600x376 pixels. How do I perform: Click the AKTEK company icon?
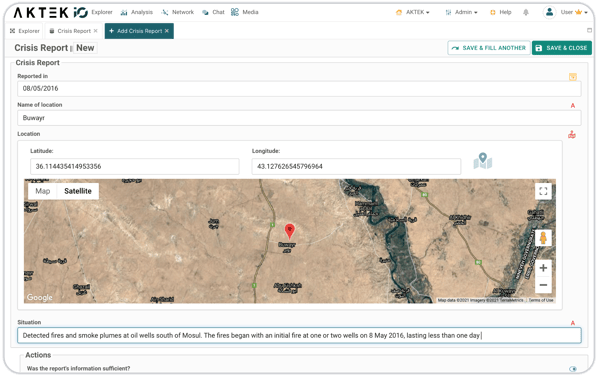coord(399,12)
